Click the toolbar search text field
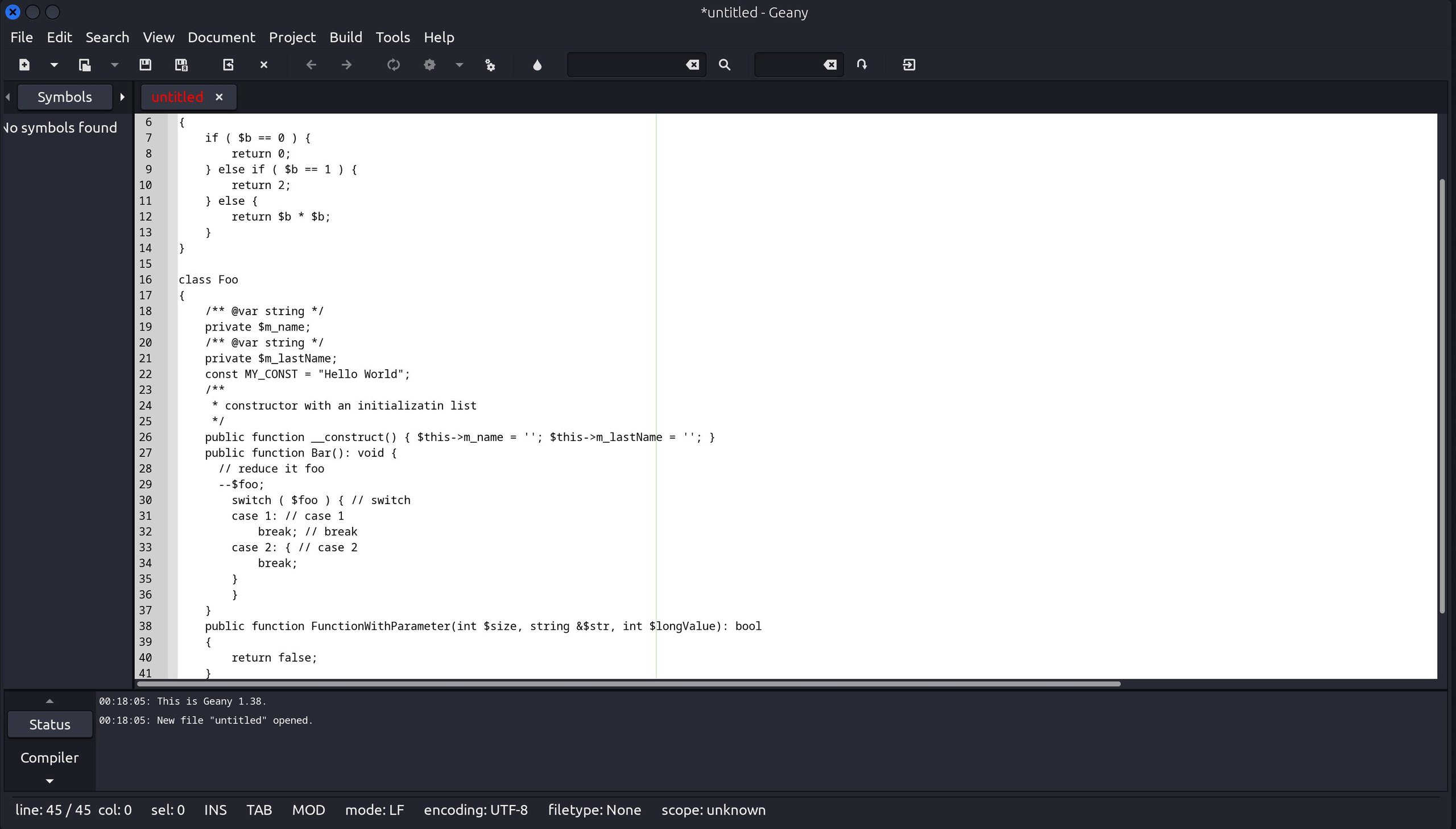Screen dimensions: 1456x829 [626, 65]
